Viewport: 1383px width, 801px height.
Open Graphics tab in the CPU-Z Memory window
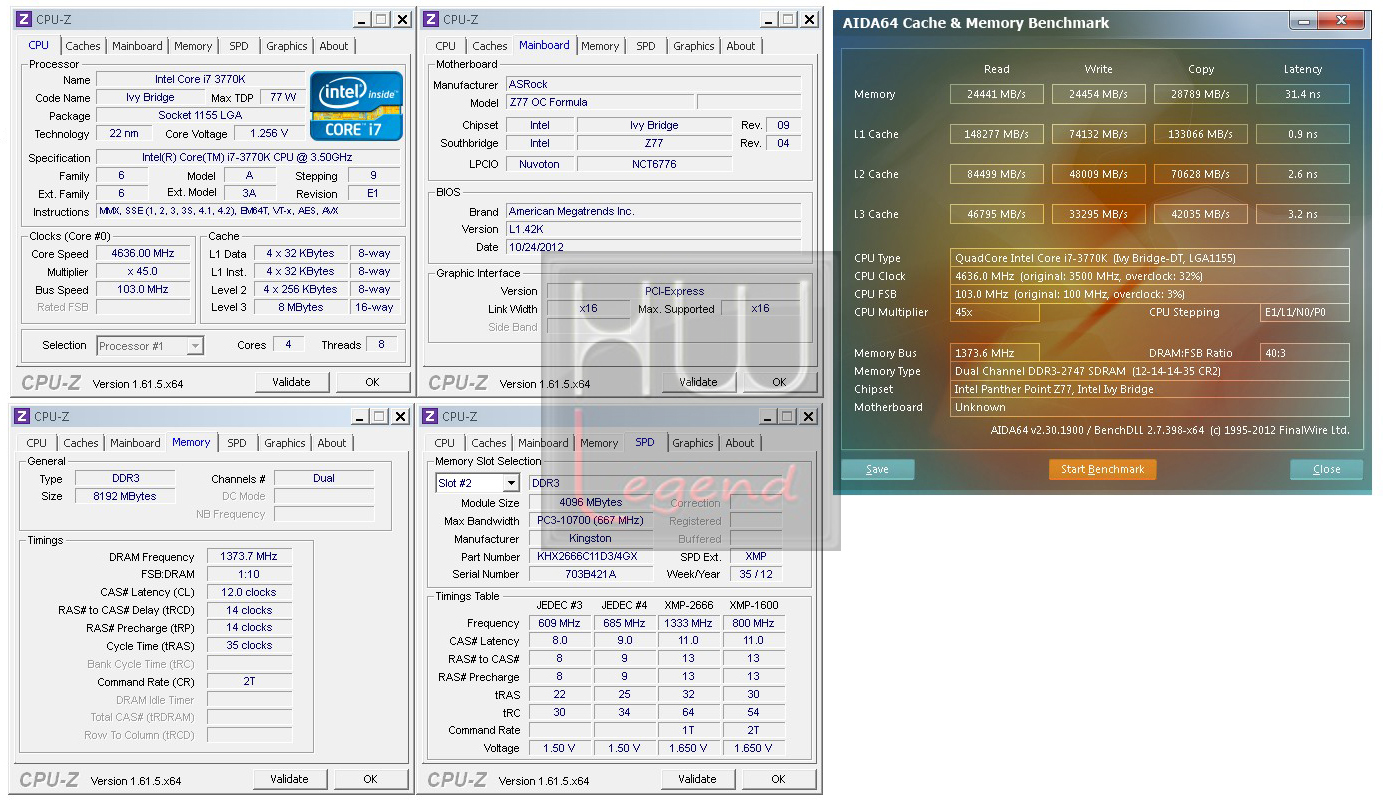285,443
